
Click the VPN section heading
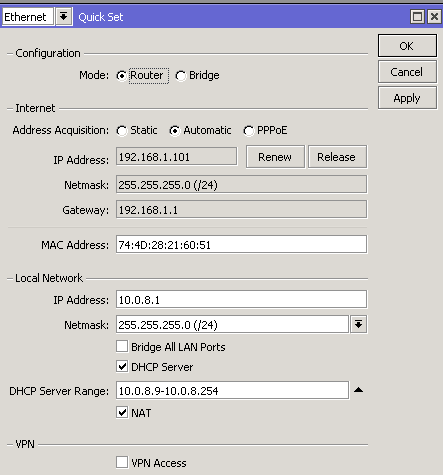pos(25,444)
